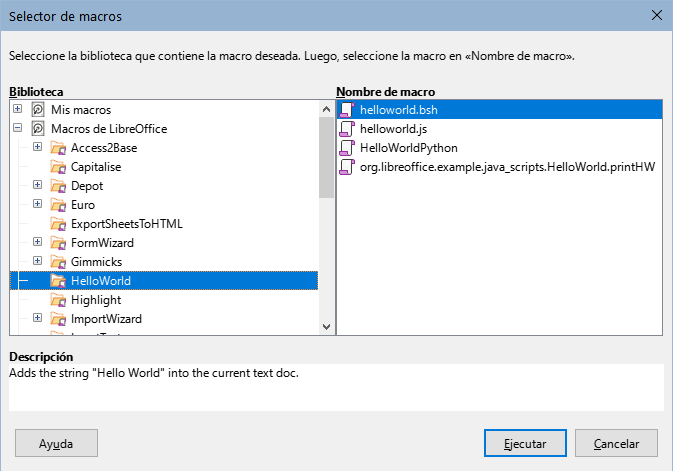
Task: Expand the Gimmicks library
Action: click(37, 261)
